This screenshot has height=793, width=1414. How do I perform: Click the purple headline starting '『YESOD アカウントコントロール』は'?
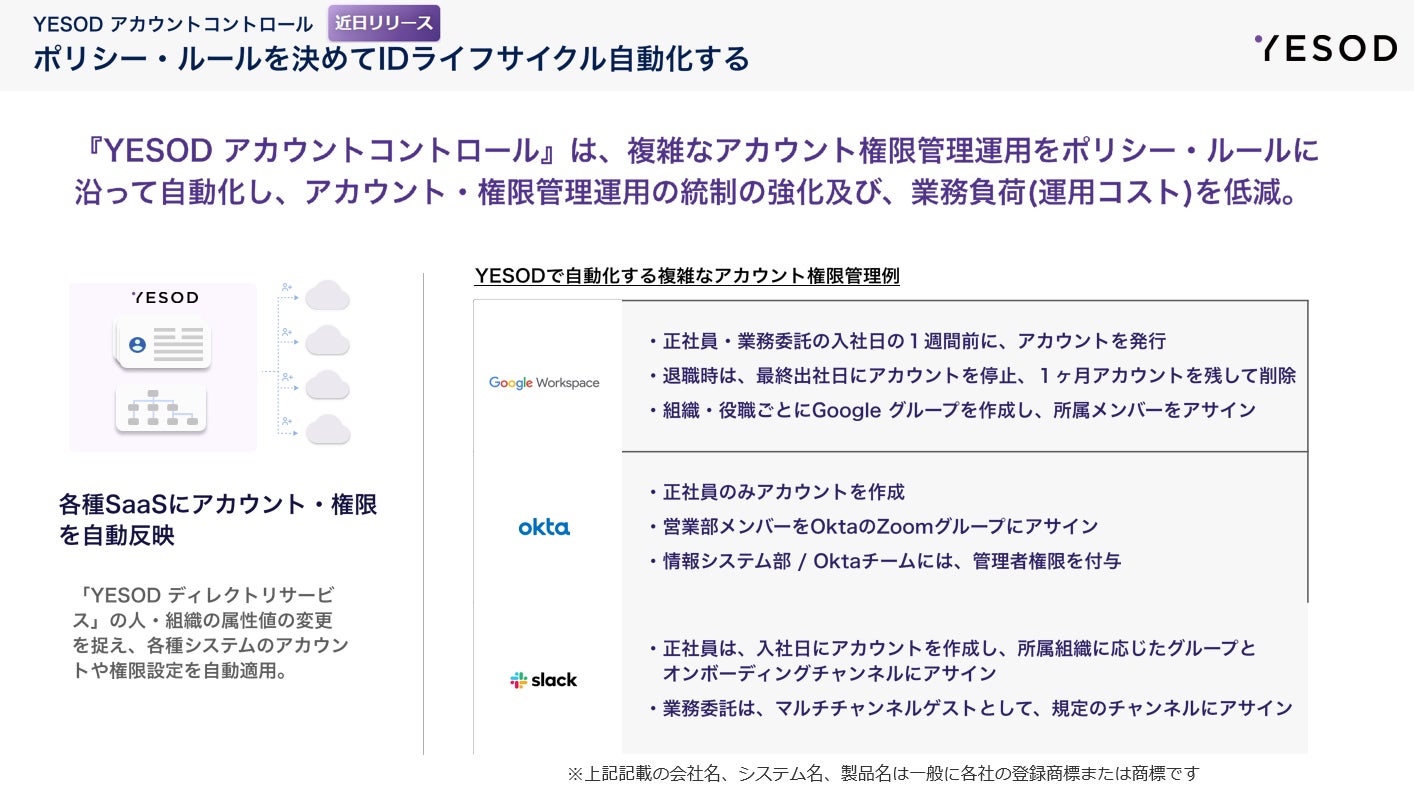(x=698, y=170)
